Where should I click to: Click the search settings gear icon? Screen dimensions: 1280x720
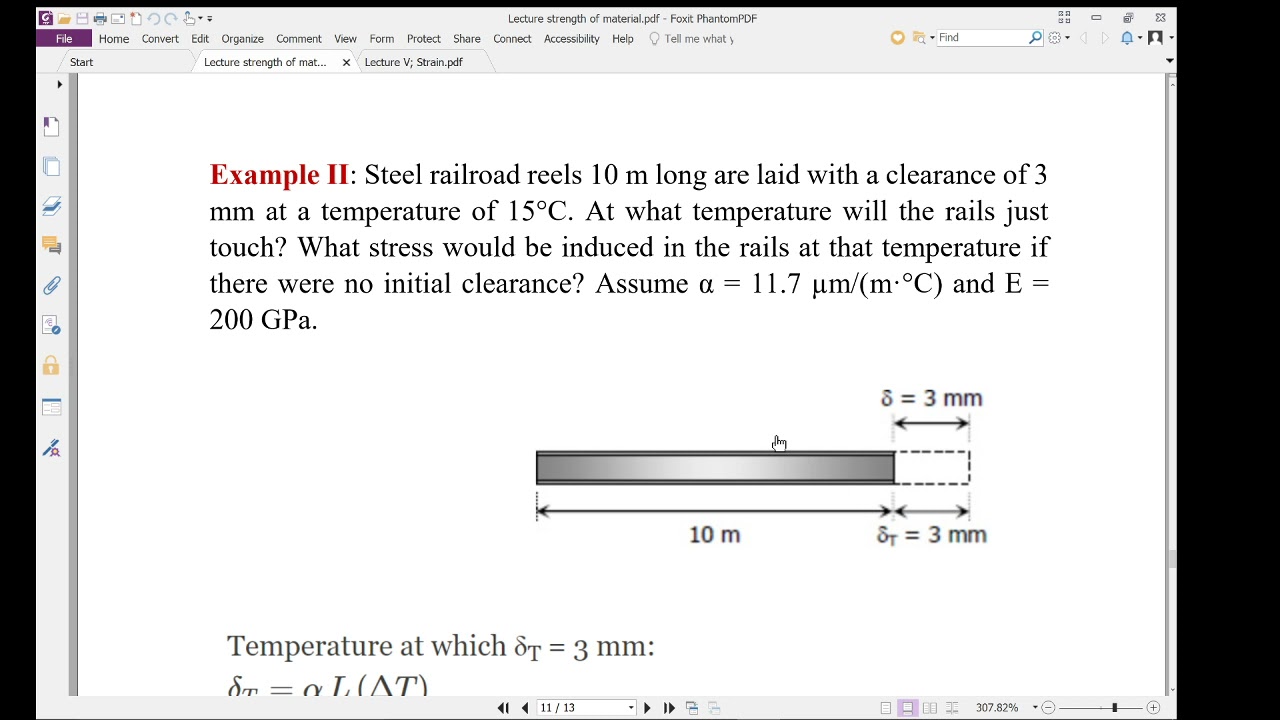(x=1054, y=38)
